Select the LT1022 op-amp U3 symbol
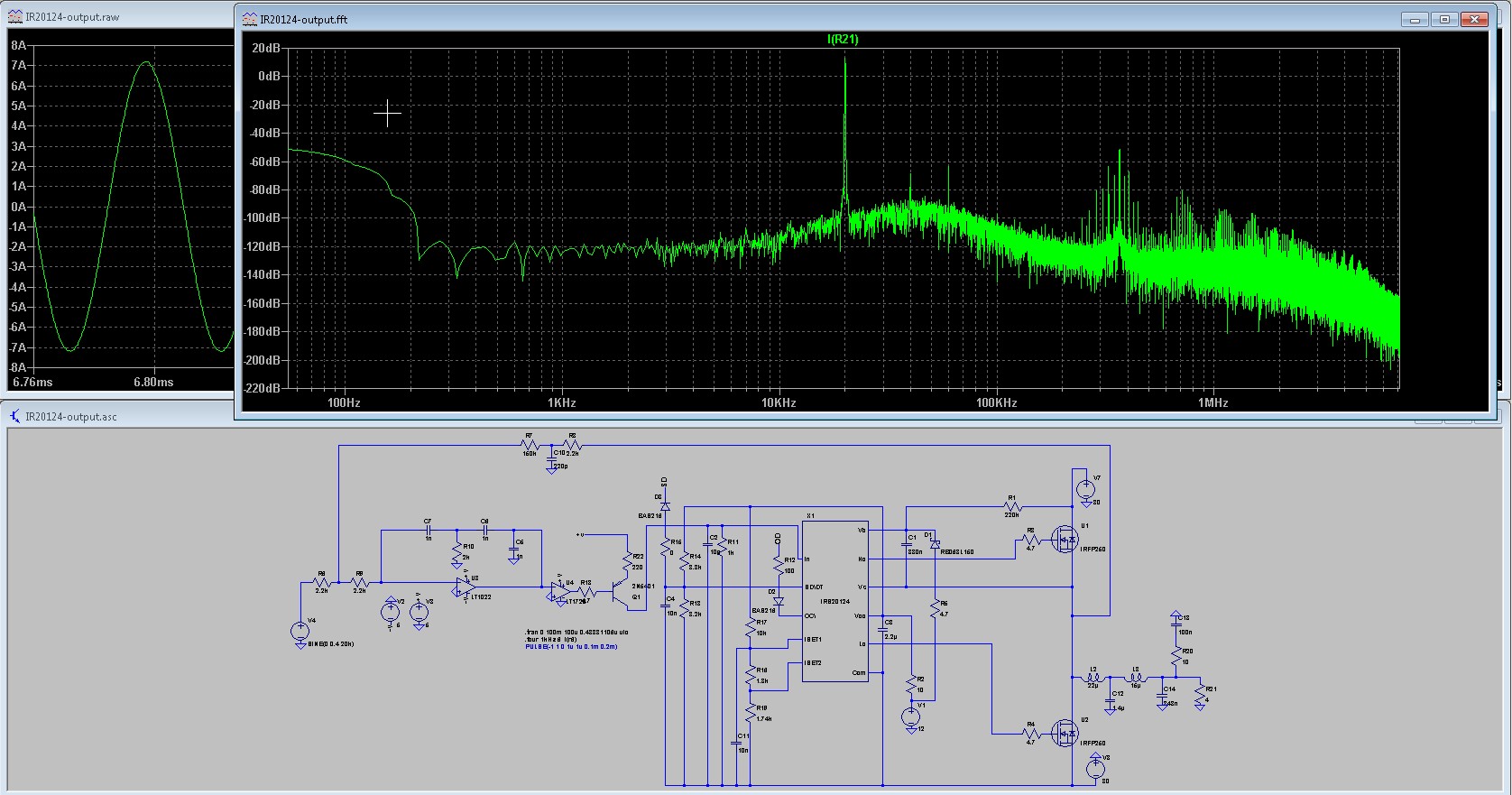Screen dimensions: 1512x795 [x=466, y=587]
